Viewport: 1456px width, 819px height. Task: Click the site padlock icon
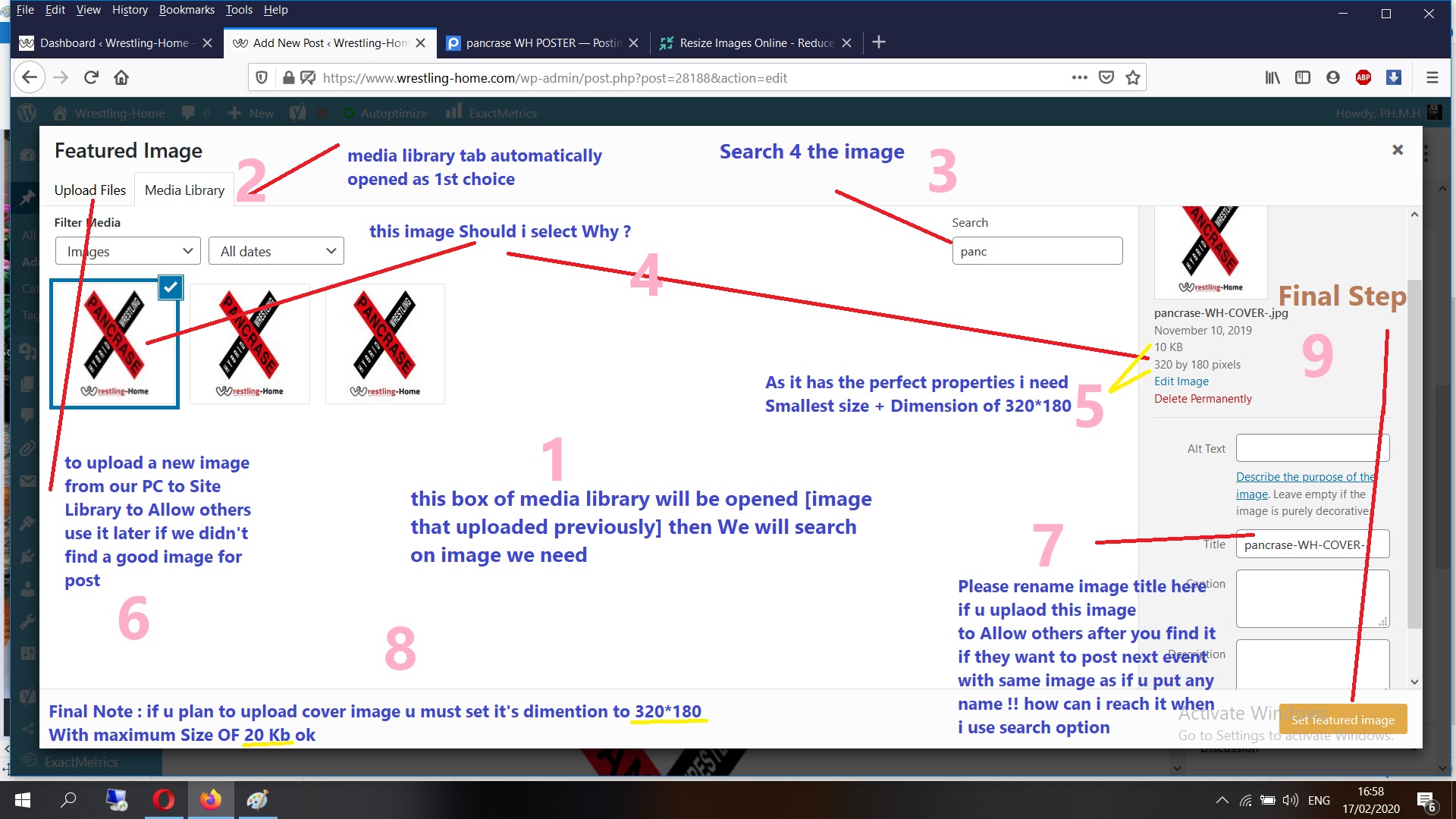click(x=288, y=77)
